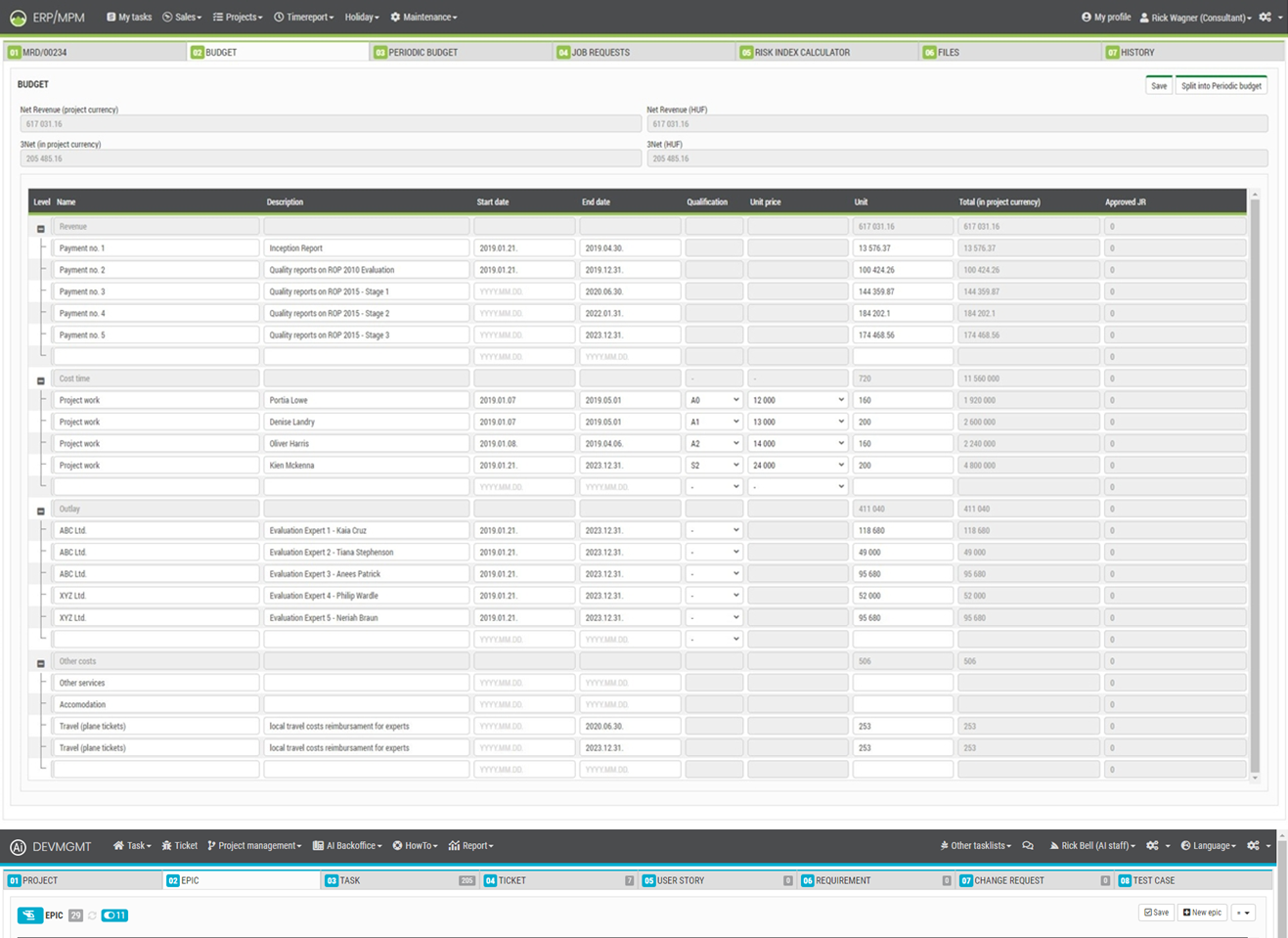Open the Other tasklists menu
The height and width of the screenshot is (938, 1288).
(976, 846)
